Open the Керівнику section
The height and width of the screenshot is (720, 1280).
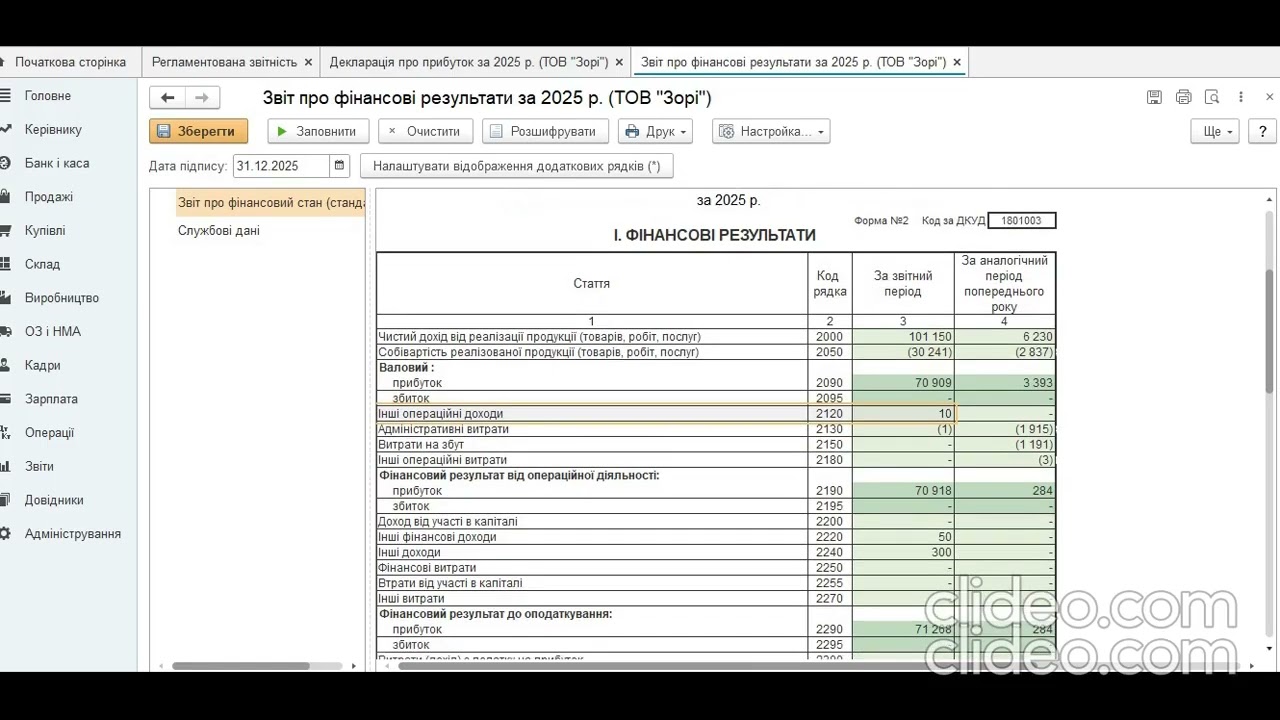pos(53,130)
